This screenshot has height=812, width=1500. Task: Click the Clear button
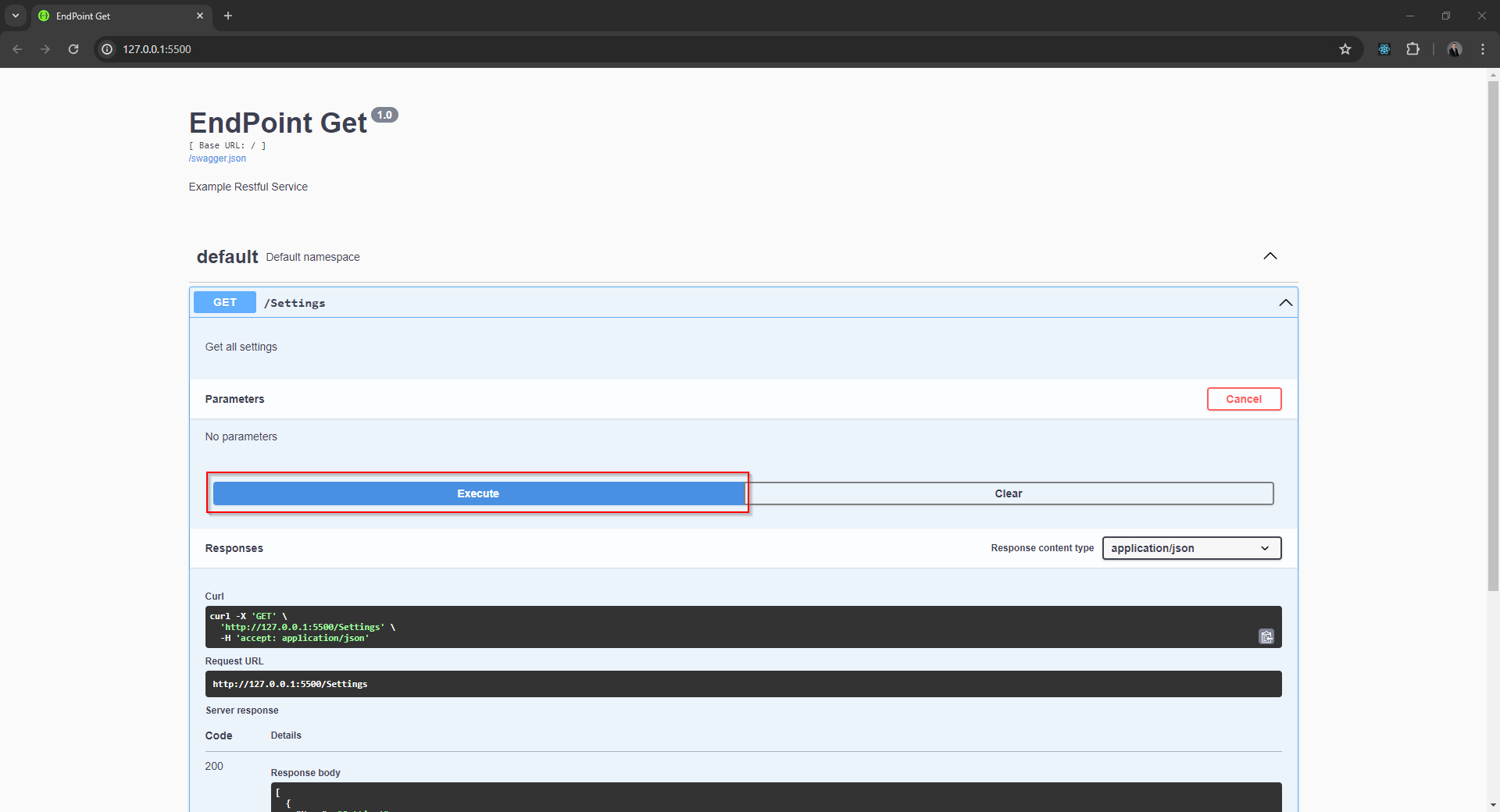pyautogui.click(x=1008, y=493)
